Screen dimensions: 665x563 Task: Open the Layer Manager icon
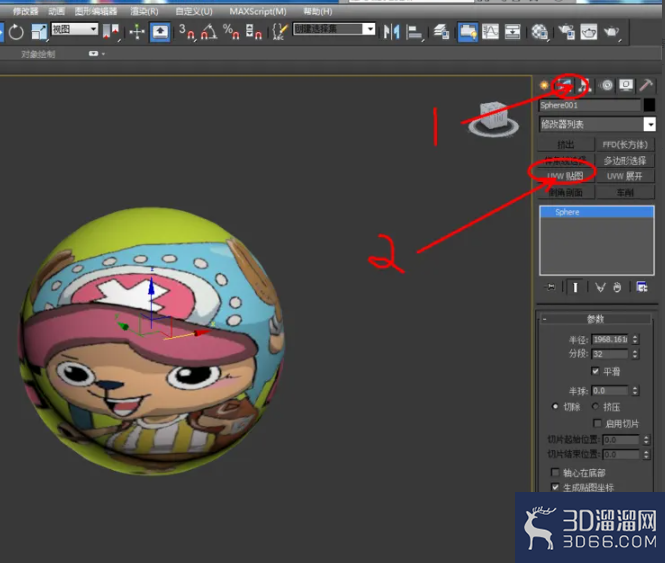click(x=441, y=32)
